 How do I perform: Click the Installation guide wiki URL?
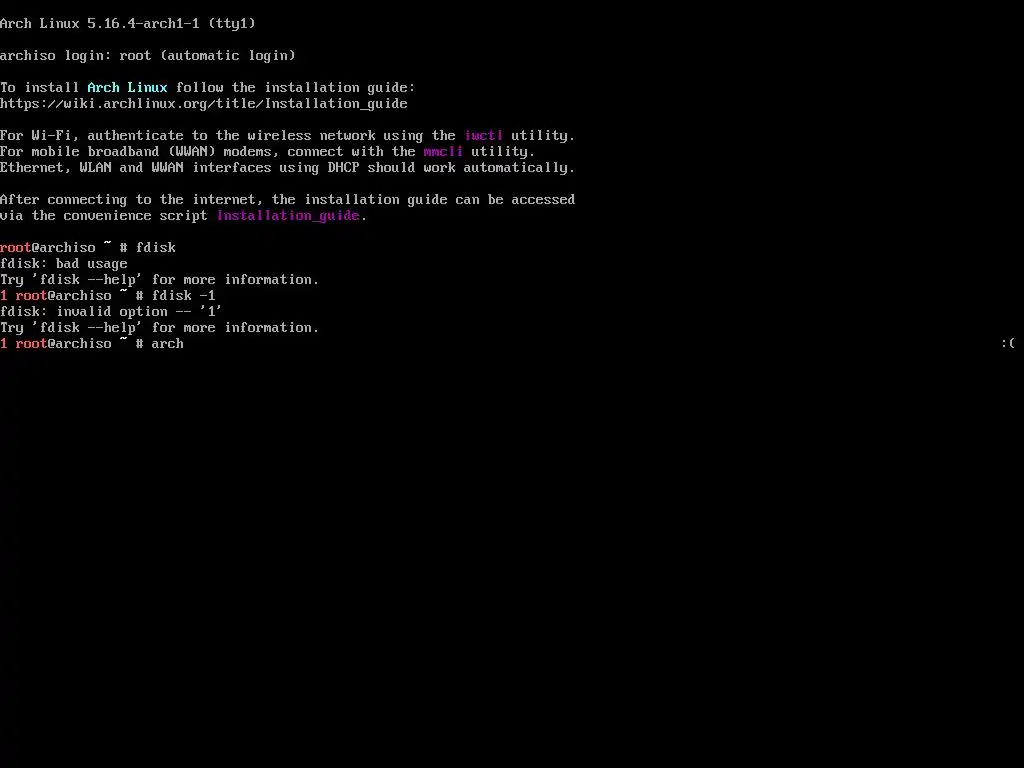coord(204,104)
